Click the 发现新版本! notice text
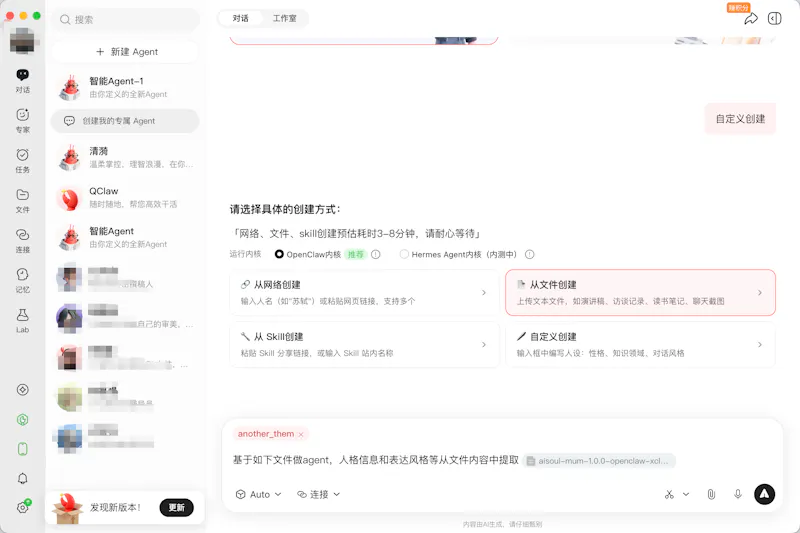The width and height of the screenshot is (800, 533). click(115, 507)
